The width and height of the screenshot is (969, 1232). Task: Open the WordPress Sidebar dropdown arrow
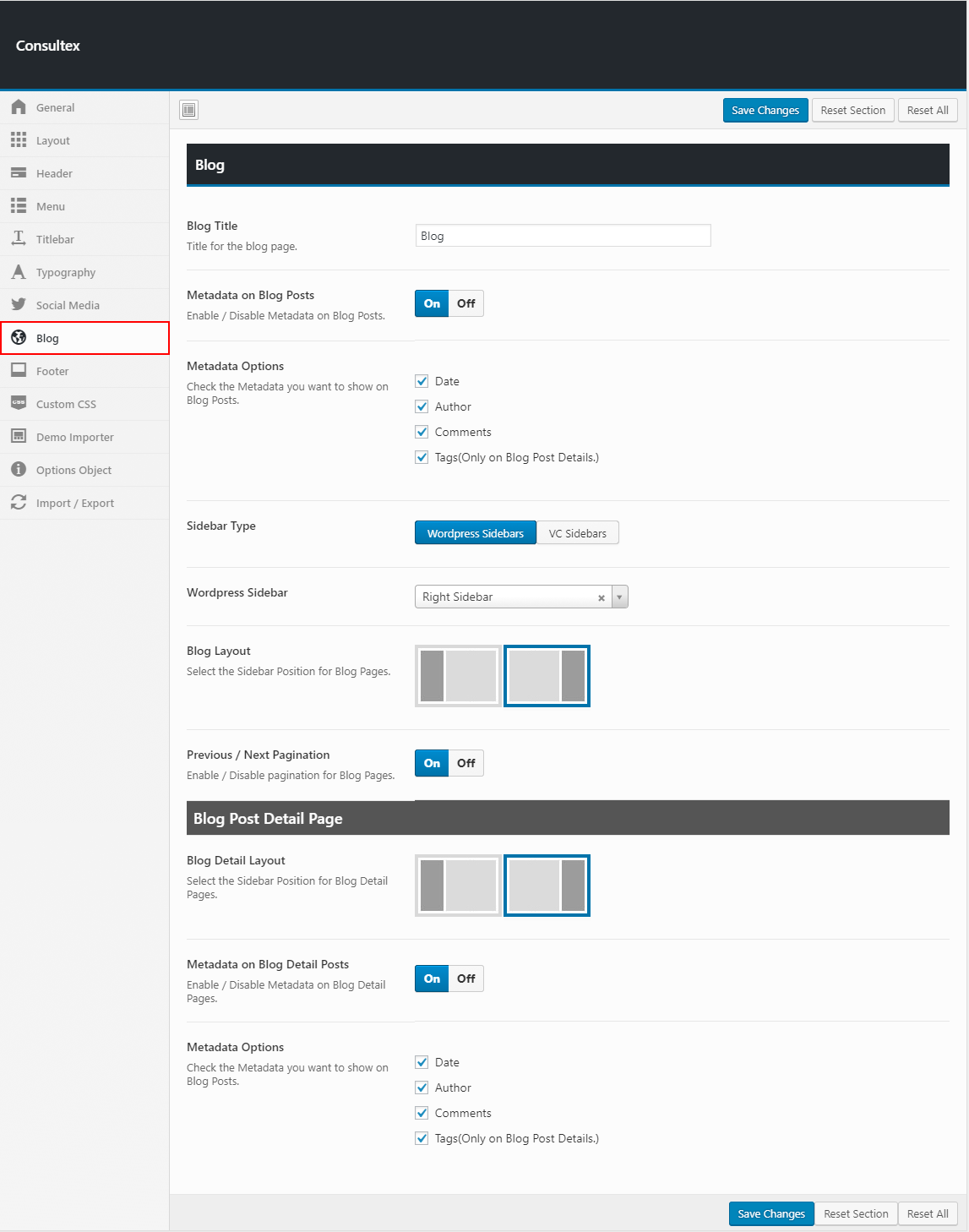click(619, 597)
